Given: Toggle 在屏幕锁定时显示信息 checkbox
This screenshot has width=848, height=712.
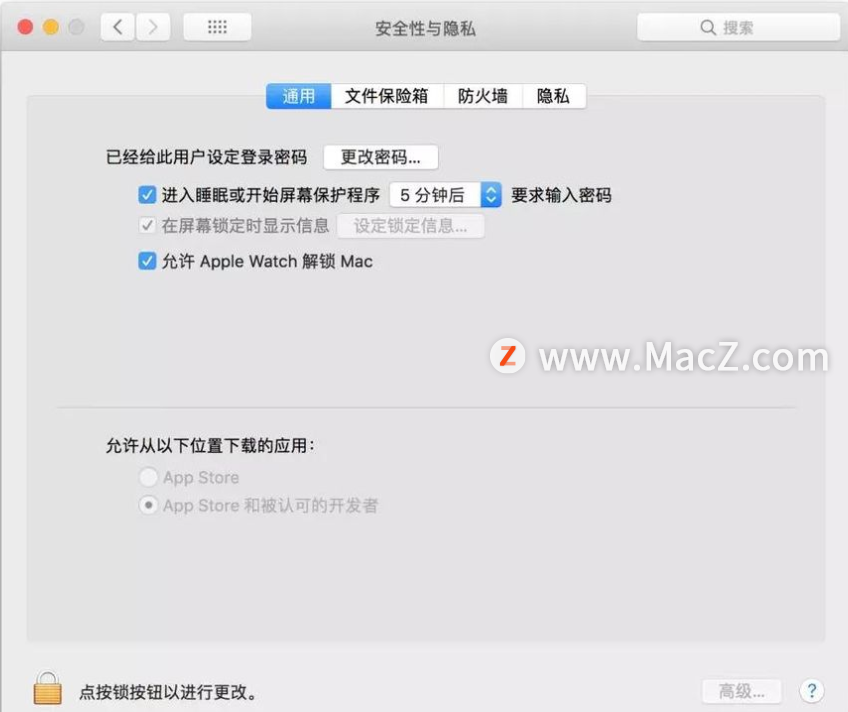Looking at the screenshot, I should click(147, 225).
